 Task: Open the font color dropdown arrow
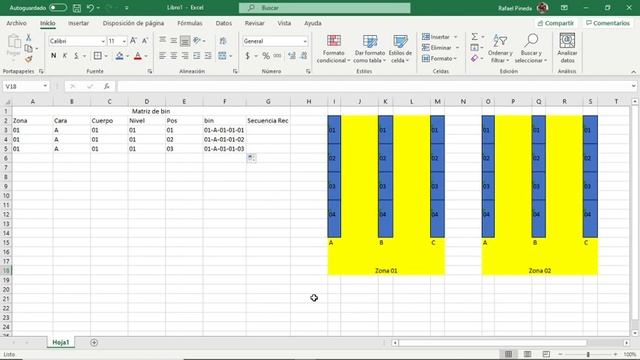(146, 56)
